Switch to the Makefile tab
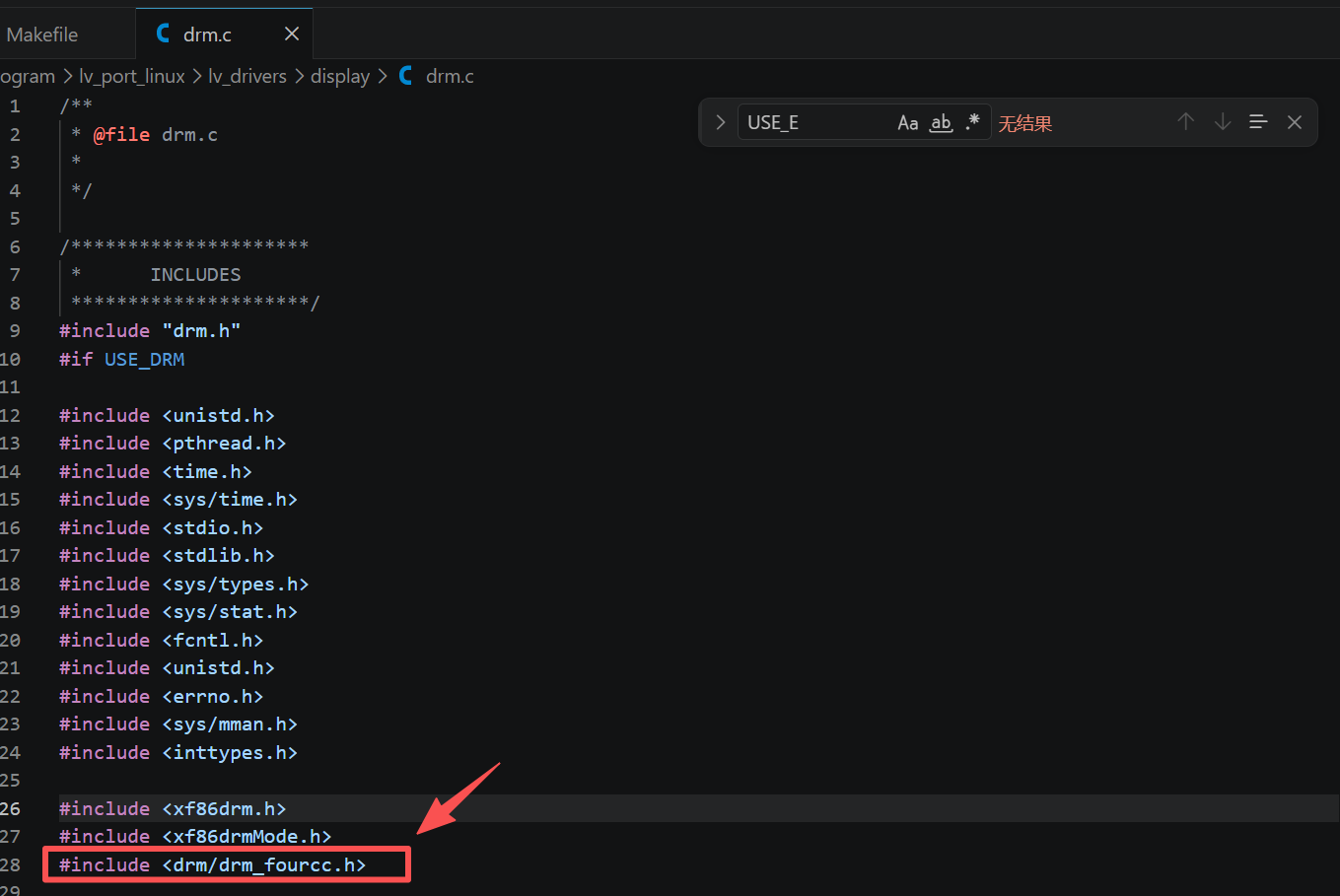The height and width of the screenshot is (896, 1340). tap(42, 34)
